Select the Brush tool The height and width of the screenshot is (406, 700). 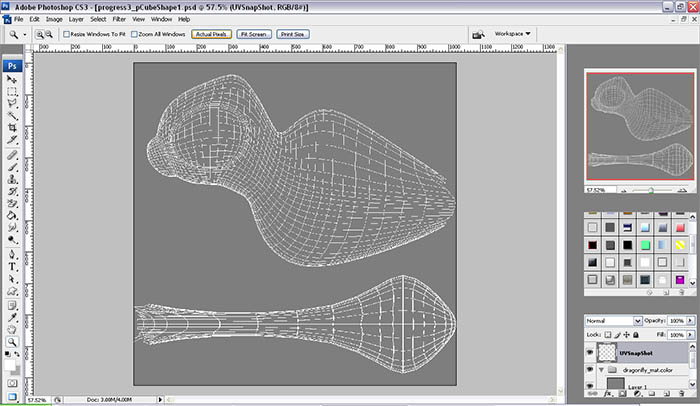12,167
